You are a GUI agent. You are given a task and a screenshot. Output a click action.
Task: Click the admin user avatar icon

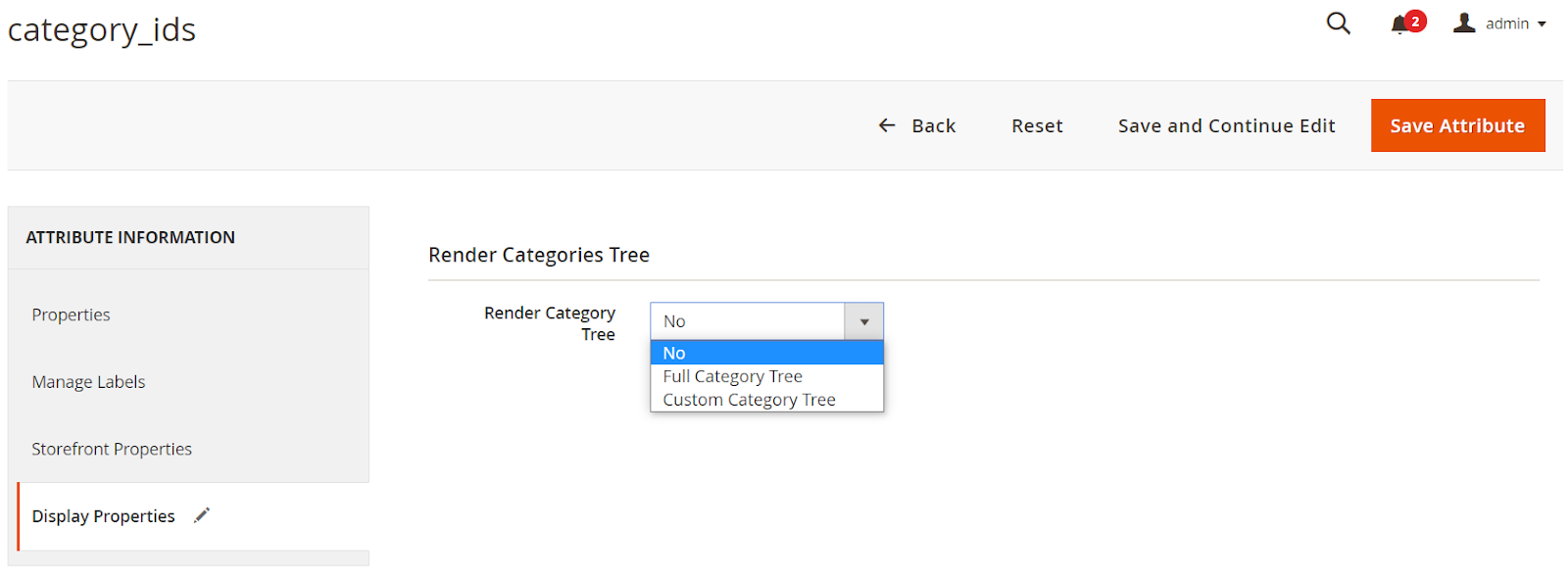[1464, 24]
